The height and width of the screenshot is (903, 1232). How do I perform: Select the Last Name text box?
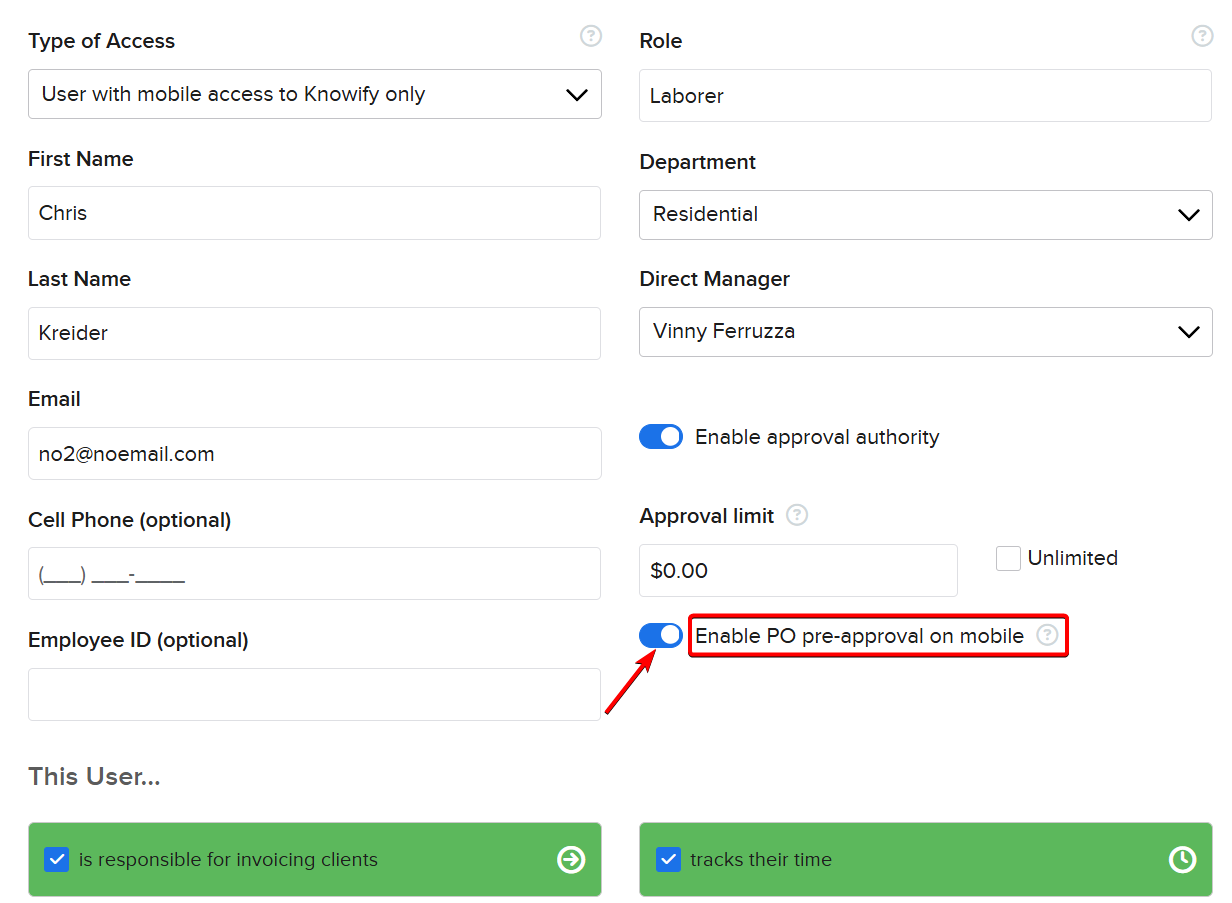pyautogui.click(x=314, y=333)
